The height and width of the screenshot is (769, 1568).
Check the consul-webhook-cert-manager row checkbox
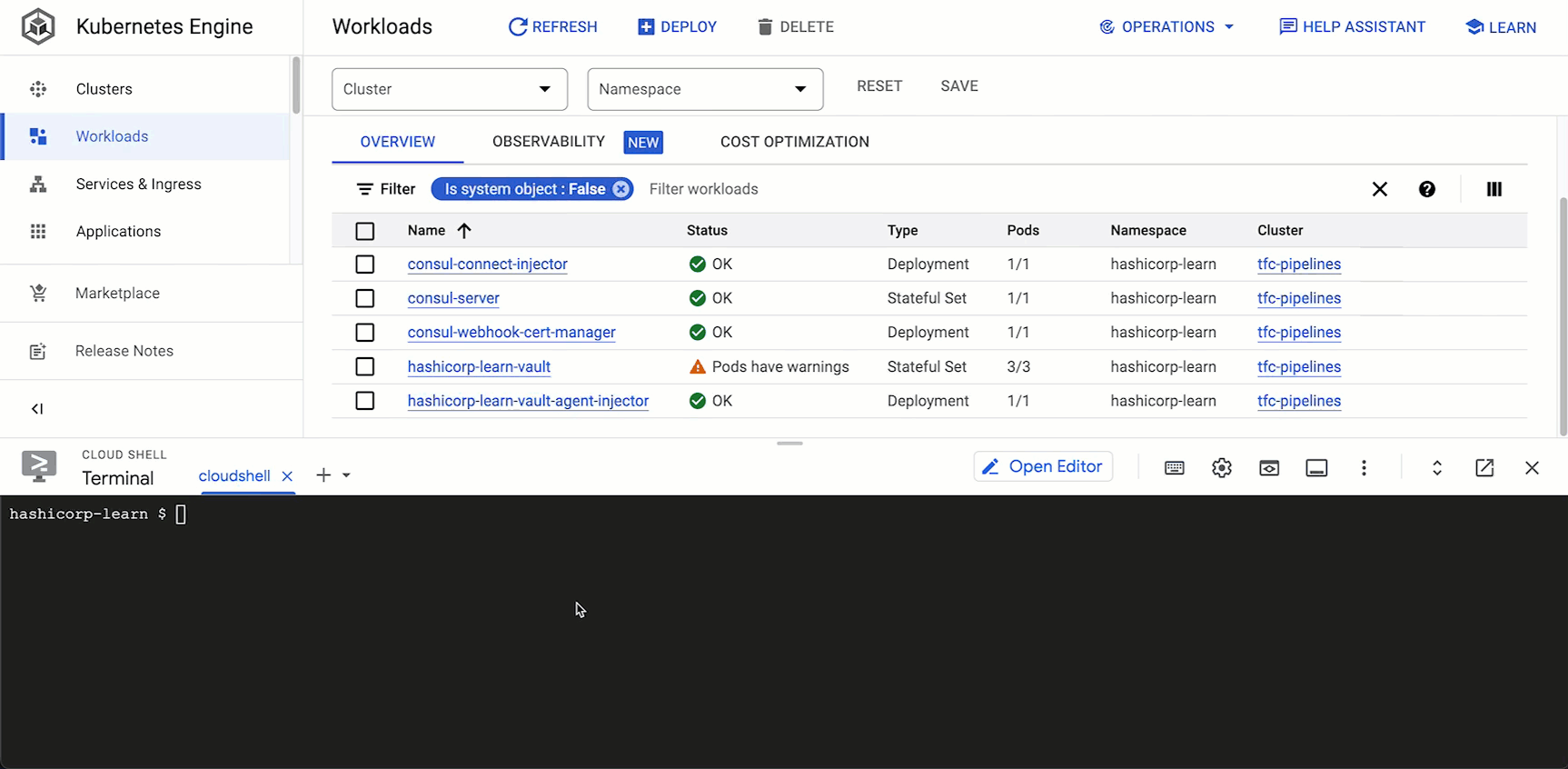tap(365, 333)
